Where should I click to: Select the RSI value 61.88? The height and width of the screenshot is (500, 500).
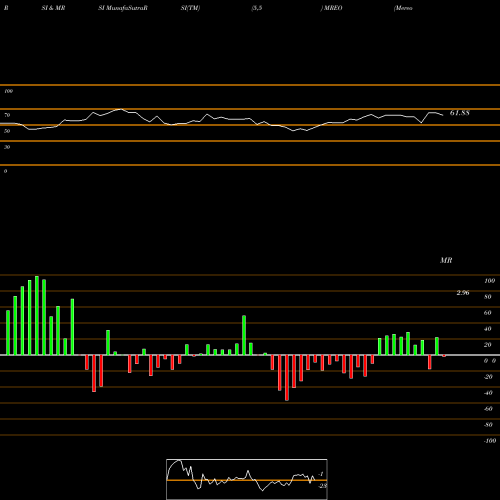460,113
